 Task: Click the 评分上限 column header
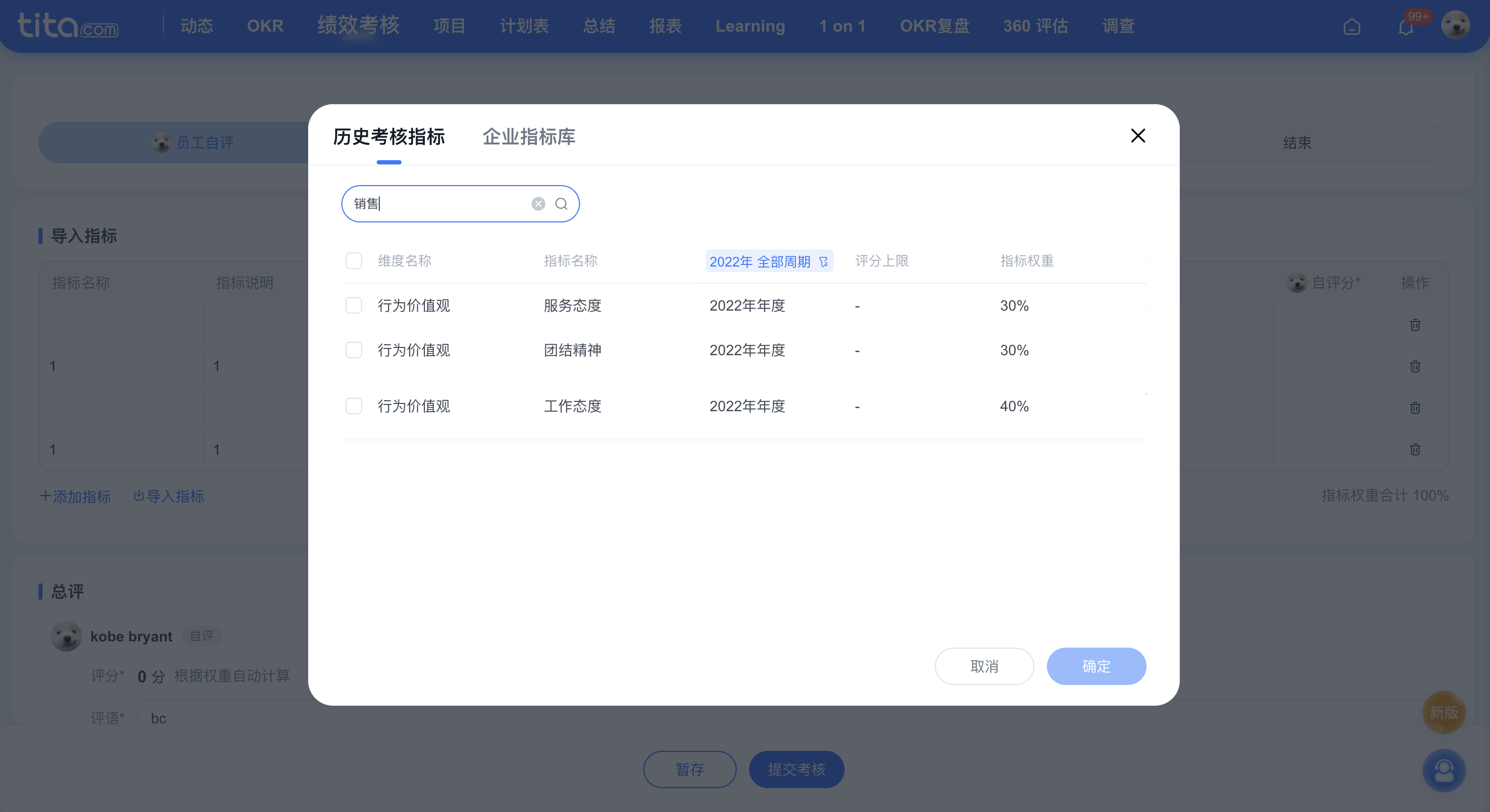[x=881, y=261]
